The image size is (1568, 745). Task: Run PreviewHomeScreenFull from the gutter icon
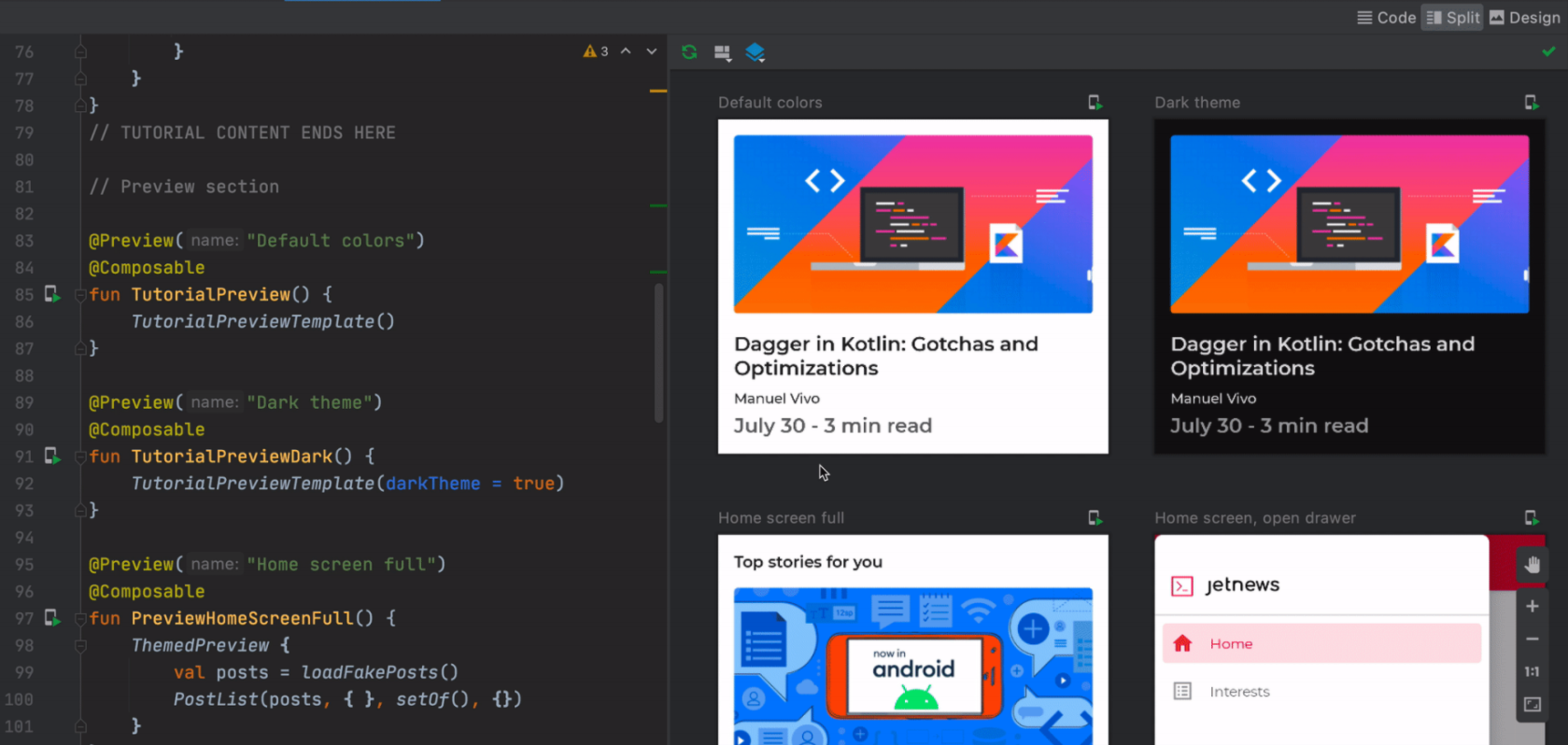(52, 618)
